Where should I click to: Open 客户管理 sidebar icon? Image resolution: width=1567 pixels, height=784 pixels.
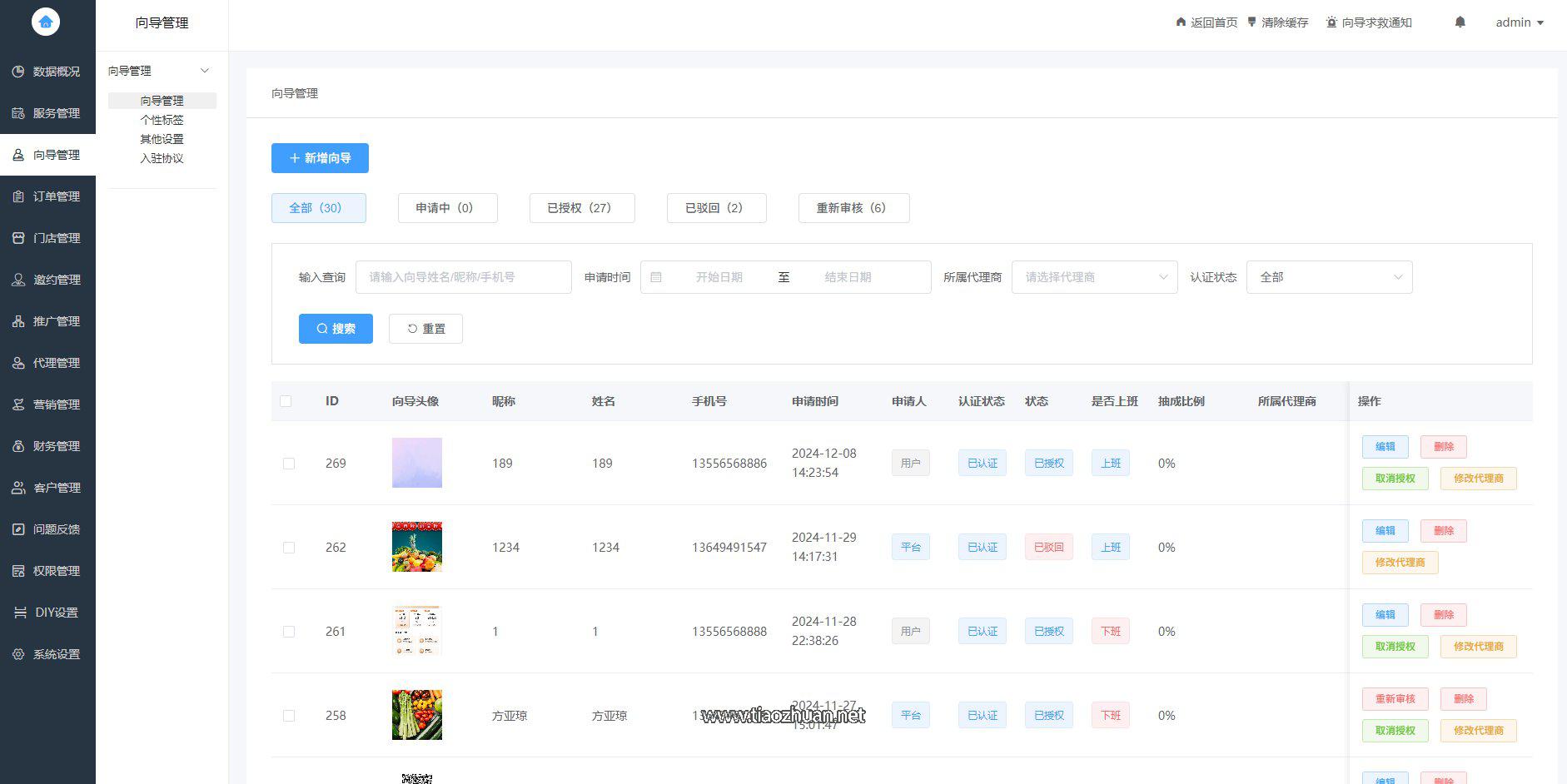pos(18,488)
